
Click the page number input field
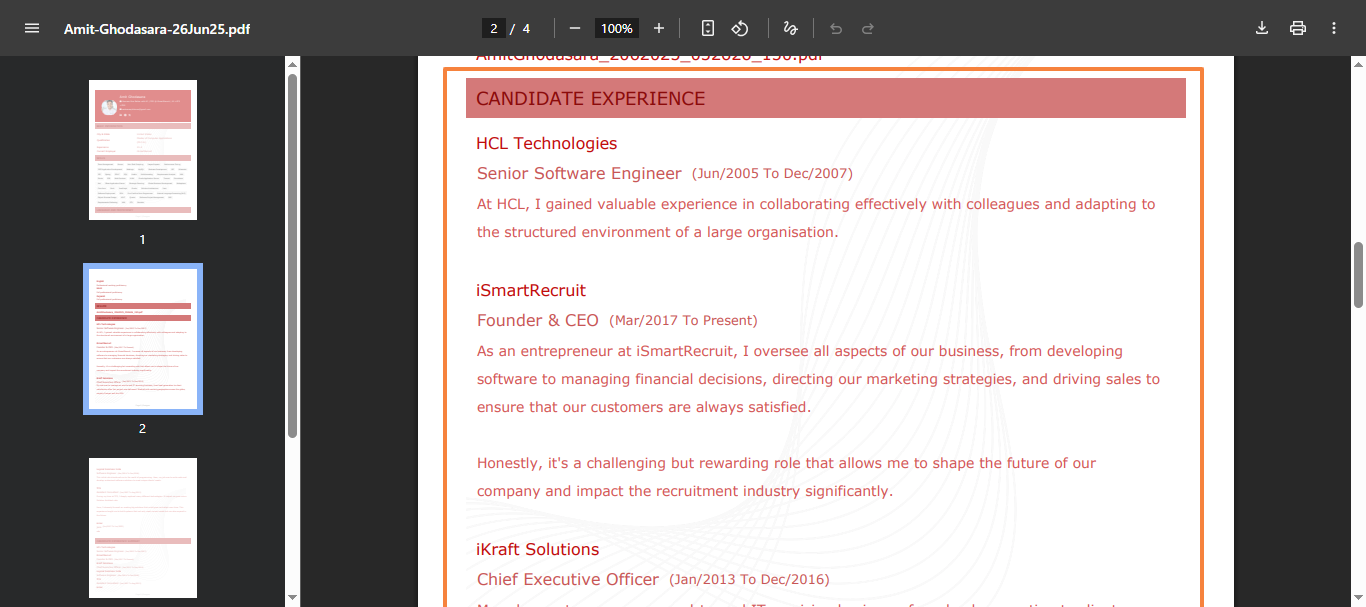tap(493, 28)
